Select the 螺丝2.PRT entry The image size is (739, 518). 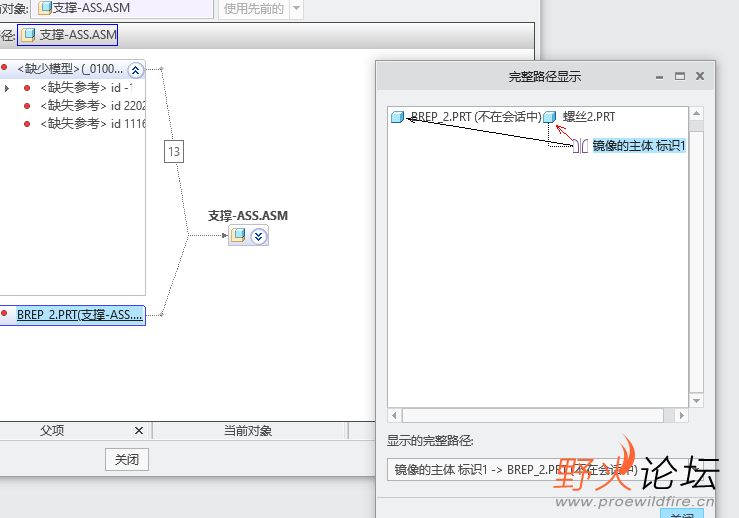(589, 116)
